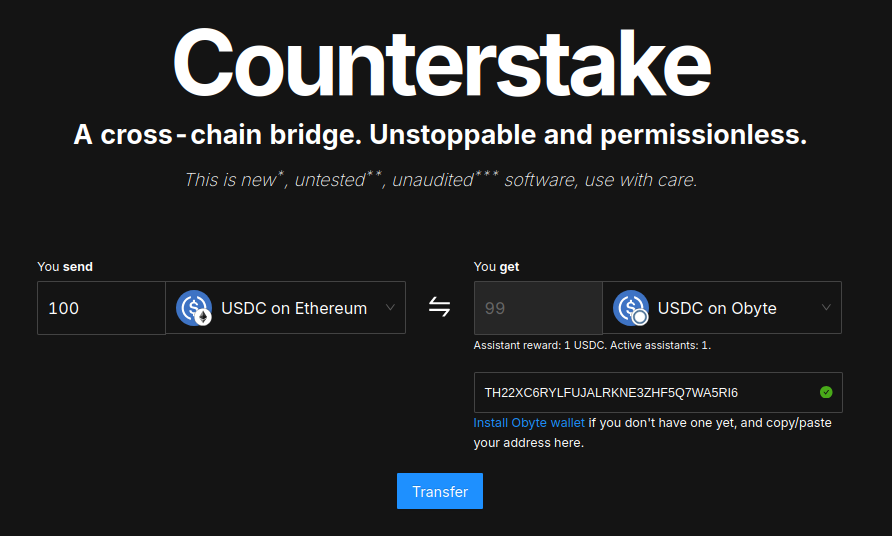The height and width of the screenshot is (536, 892).
Task: Click the 'new, untested, unaudited' warning line
Action: [440, 180]
